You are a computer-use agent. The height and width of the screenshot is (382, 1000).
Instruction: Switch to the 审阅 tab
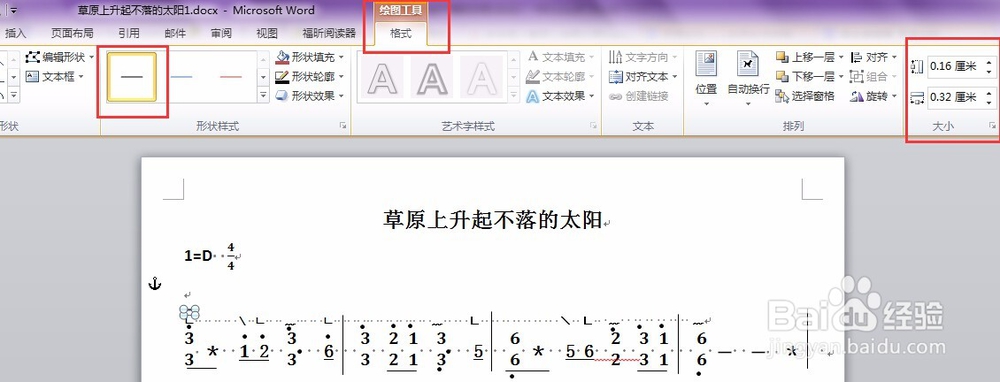click(x=221, y=33)
